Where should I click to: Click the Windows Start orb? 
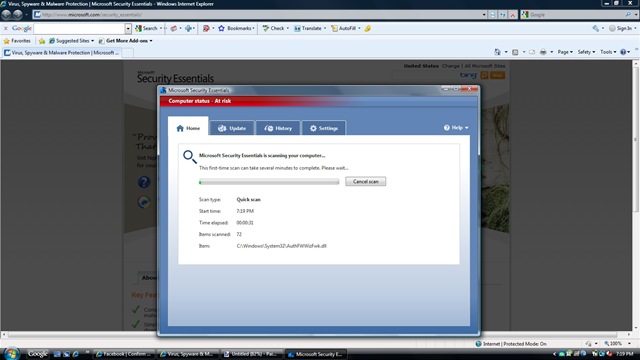point(11,353)
